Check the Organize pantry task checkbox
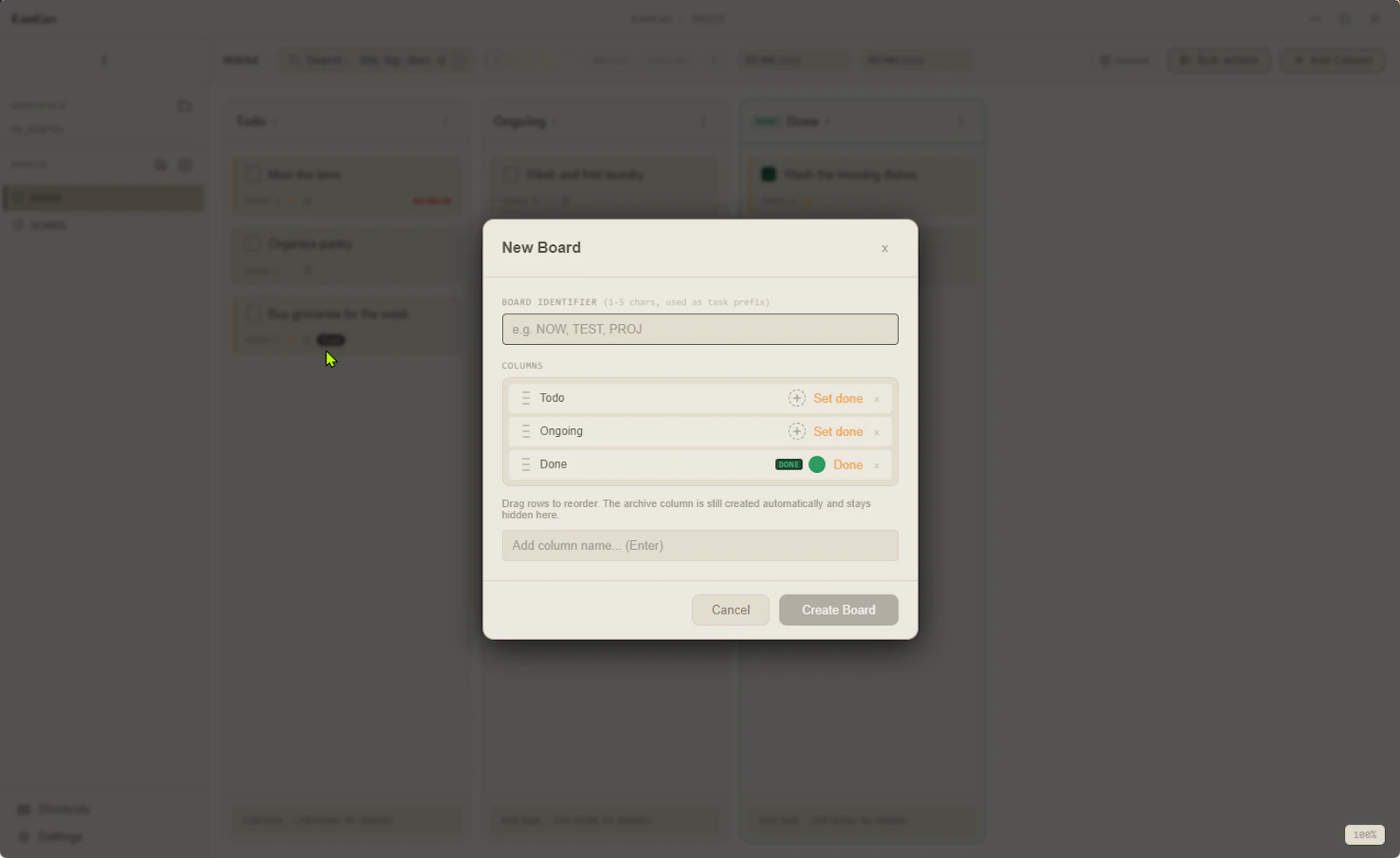1400x858 pixels. pyautogui.click(x=253, y=243)
